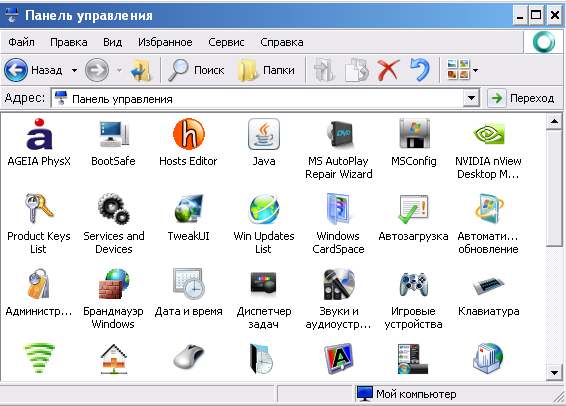Open the Справка menu
The image size is (566, 406).
point(282,42)
